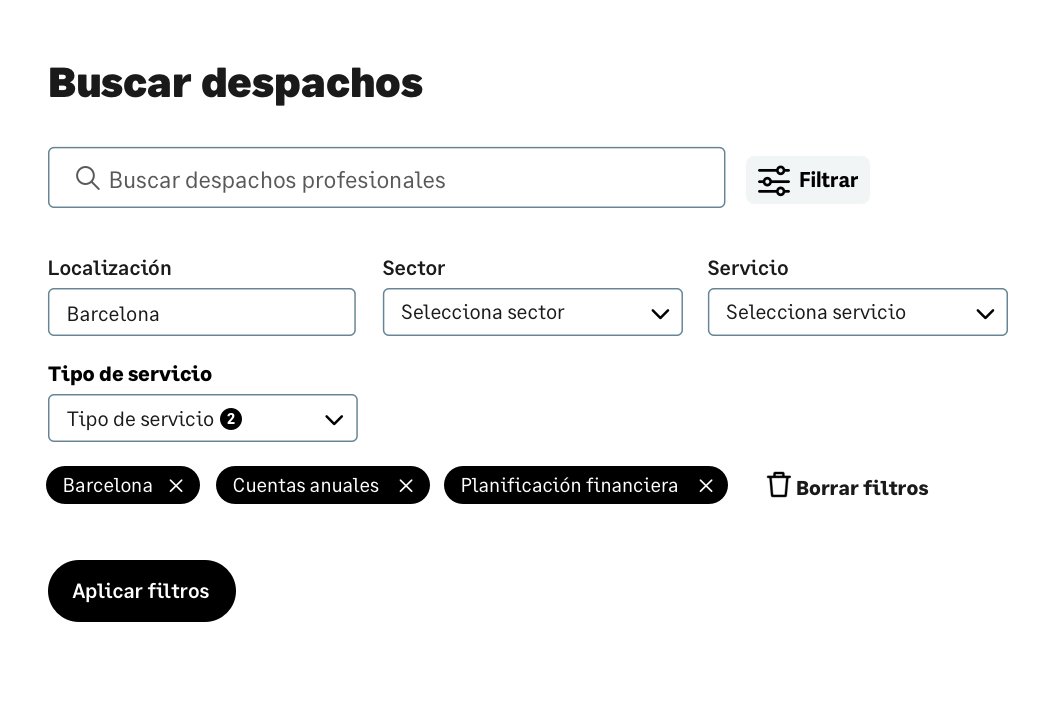Click the count badge showing 2
1056x708 pixels.
[231, 419]
